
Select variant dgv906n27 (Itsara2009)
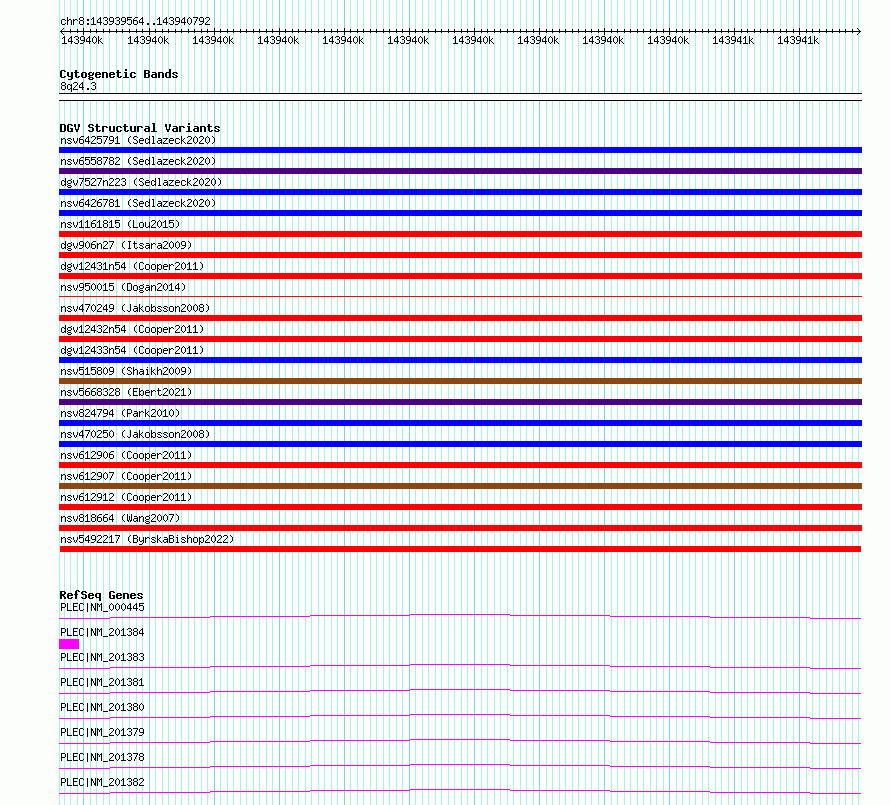[x=126, y=245]
